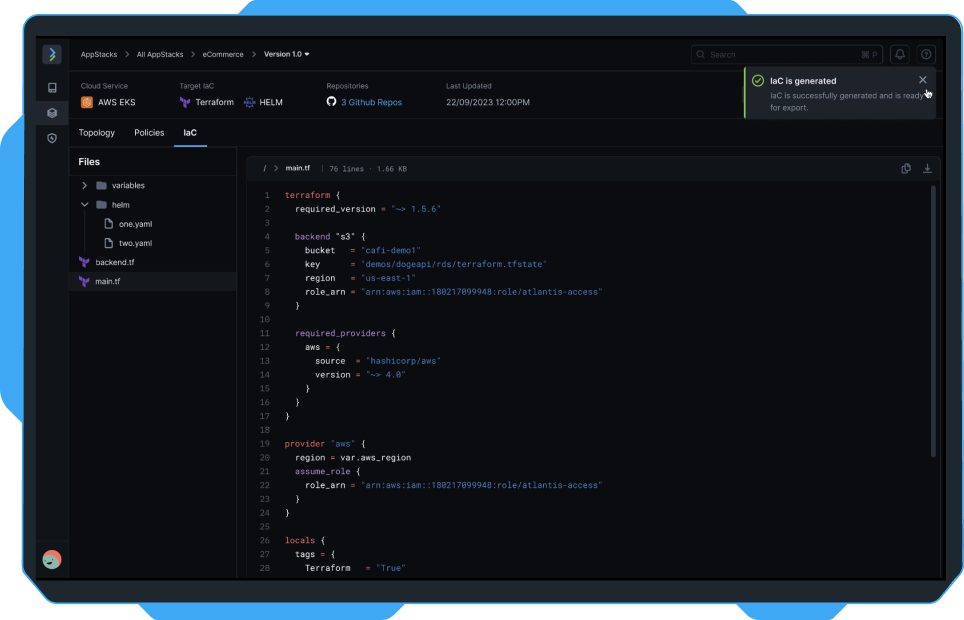Viewport: 964px width, 620px height.
Task: Click the "us-east-1" region code line
Action: [x=360, y=278]
